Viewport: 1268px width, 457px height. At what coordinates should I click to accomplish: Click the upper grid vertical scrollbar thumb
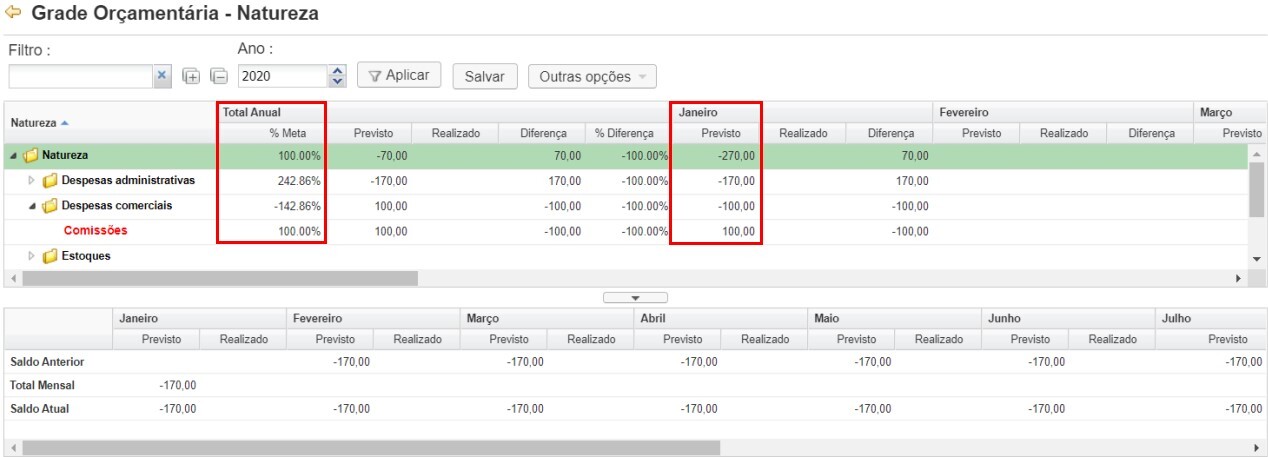point(1257,189)
